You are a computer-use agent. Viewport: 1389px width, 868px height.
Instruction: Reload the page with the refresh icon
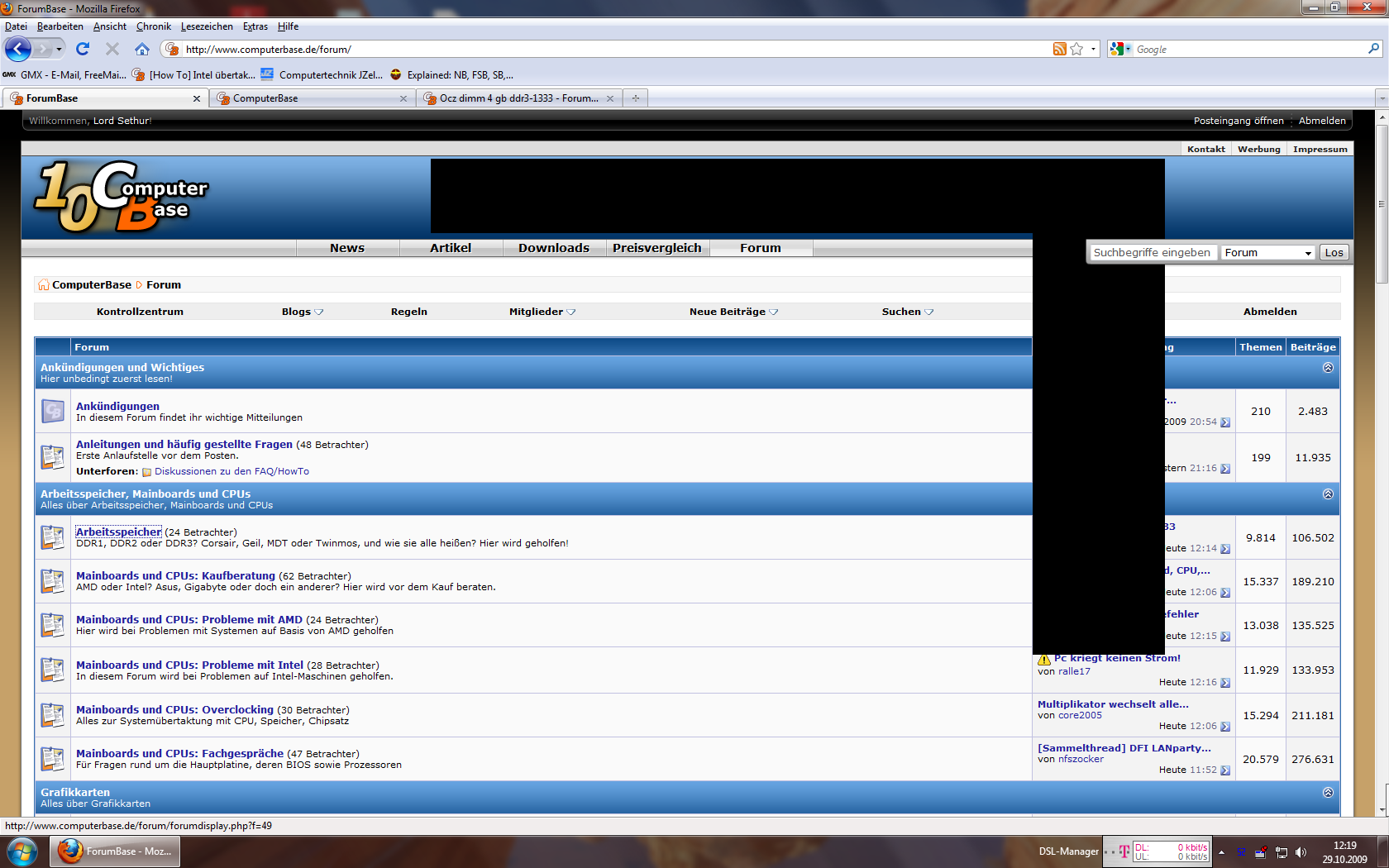(x=83, y=49)
